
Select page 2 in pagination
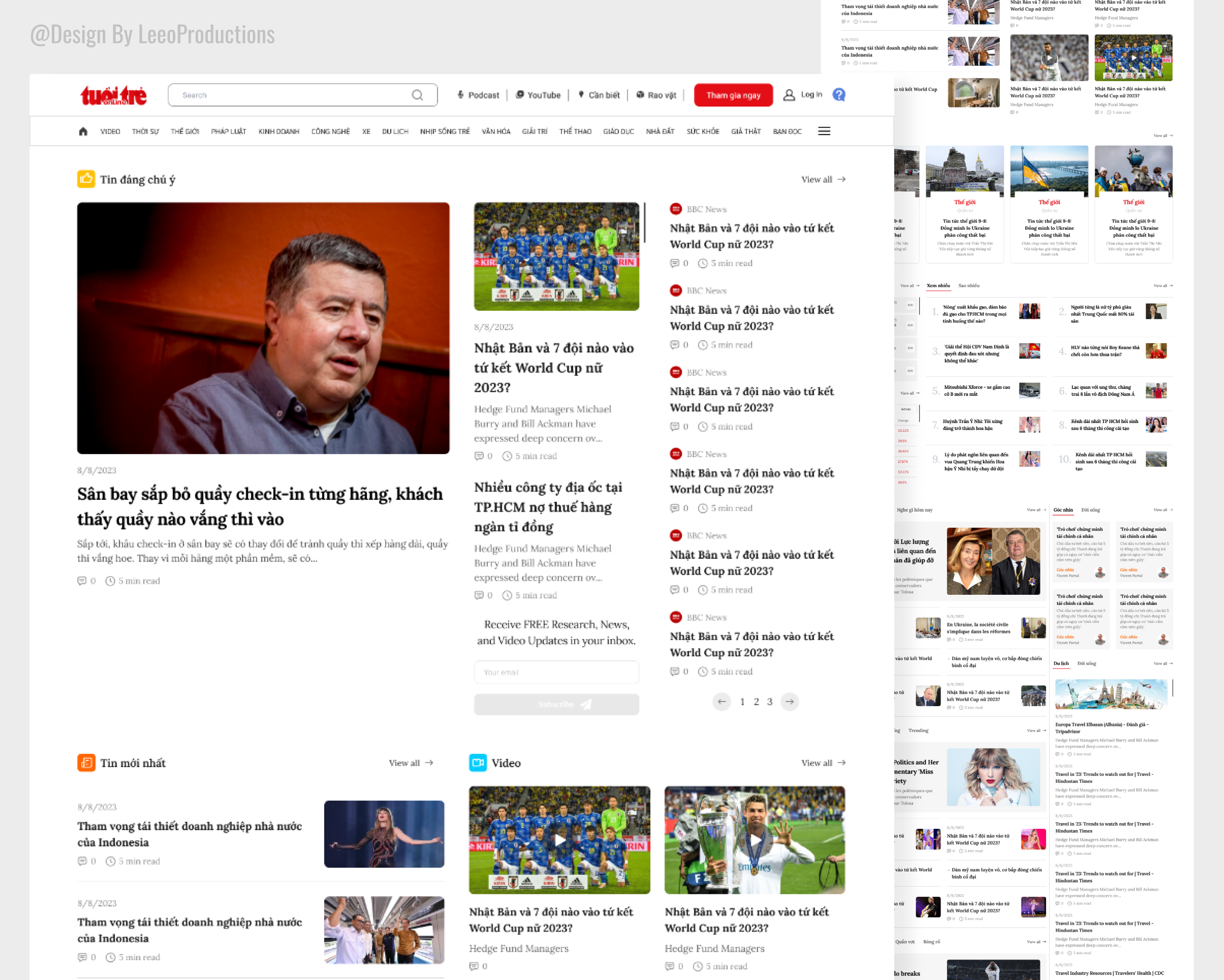click(756, 702)
